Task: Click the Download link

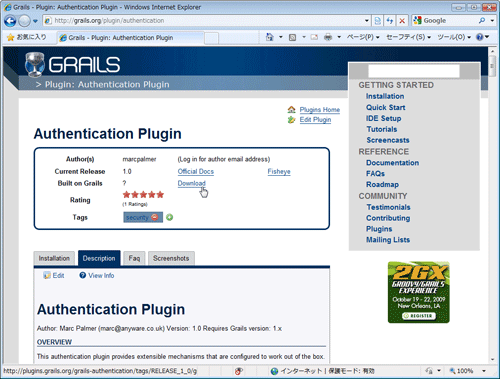Action: [191, 183]
